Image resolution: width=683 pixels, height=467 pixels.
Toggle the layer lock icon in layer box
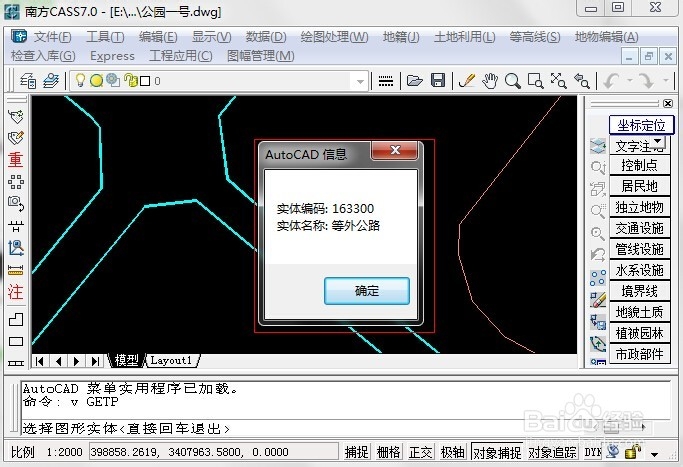click(131, 81)
